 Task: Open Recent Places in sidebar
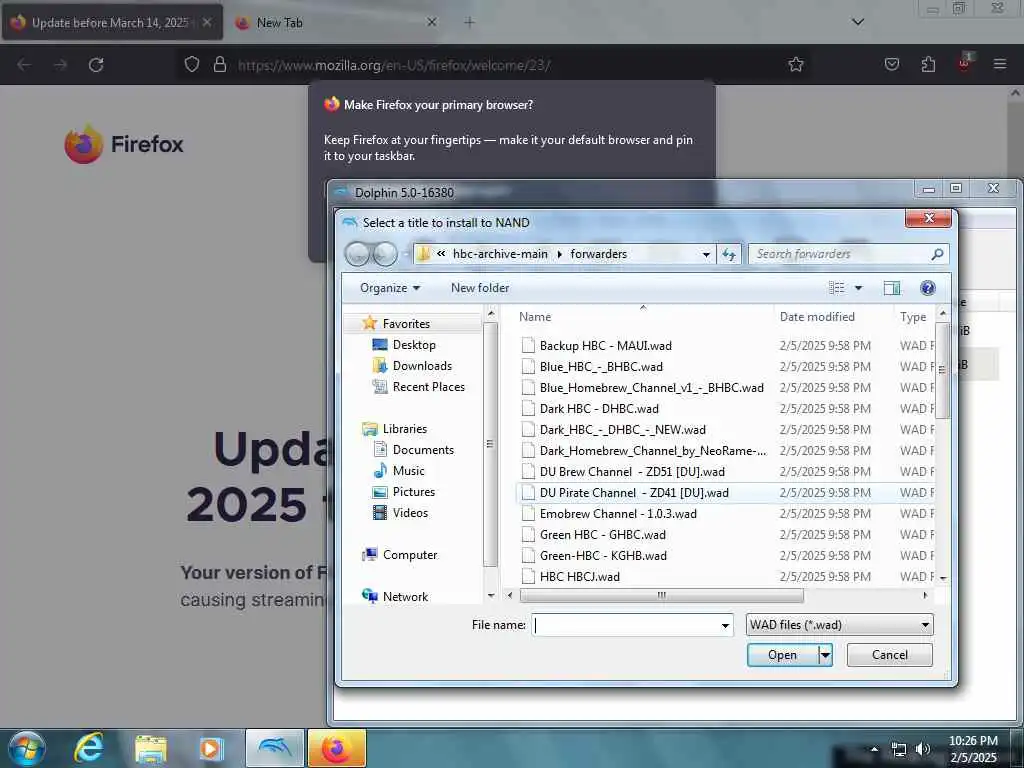pyautogui.click(x=428, y=387)
